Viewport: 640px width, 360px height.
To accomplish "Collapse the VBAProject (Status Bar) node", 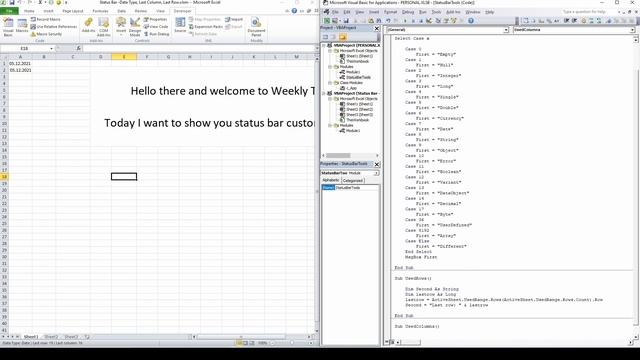I will pos(324,93).
